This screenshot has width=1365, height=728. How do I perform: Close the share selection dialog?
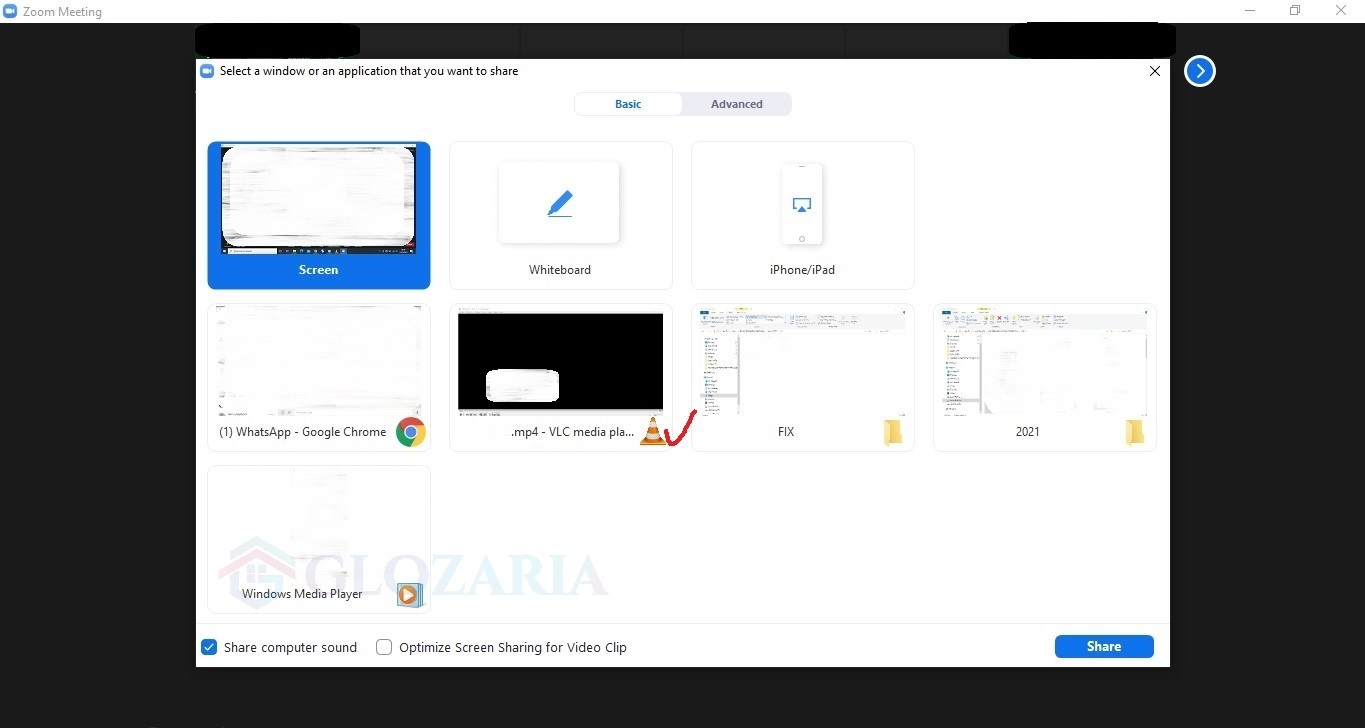click(x=1155, y=71)
